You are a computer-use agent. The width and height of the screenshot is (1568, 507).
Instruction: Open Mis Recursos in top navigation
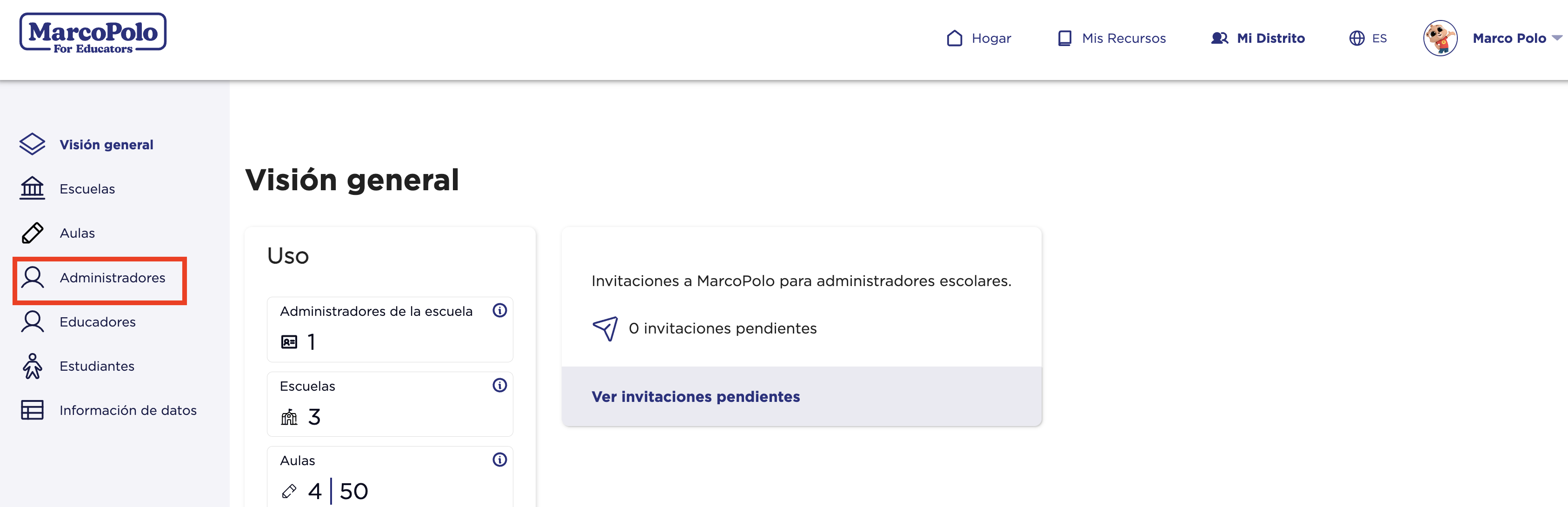(x=1111, y=38)
